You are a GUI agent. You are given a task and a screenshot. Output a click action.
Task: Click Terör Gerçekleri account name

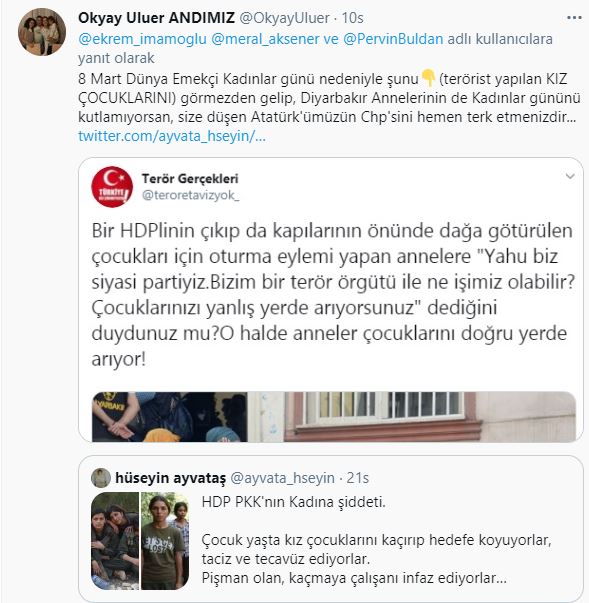(190, 178)
